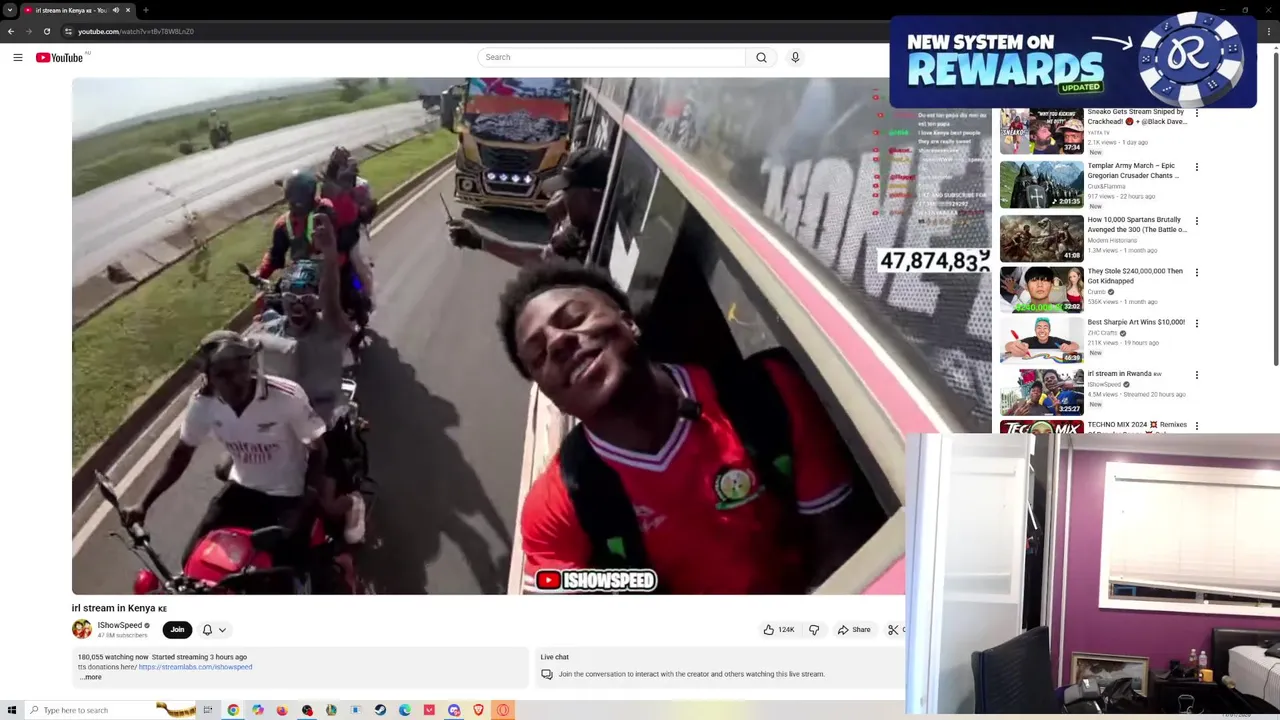Open a new browser tab
The image size is (1280, 720).
click(146, 10)
